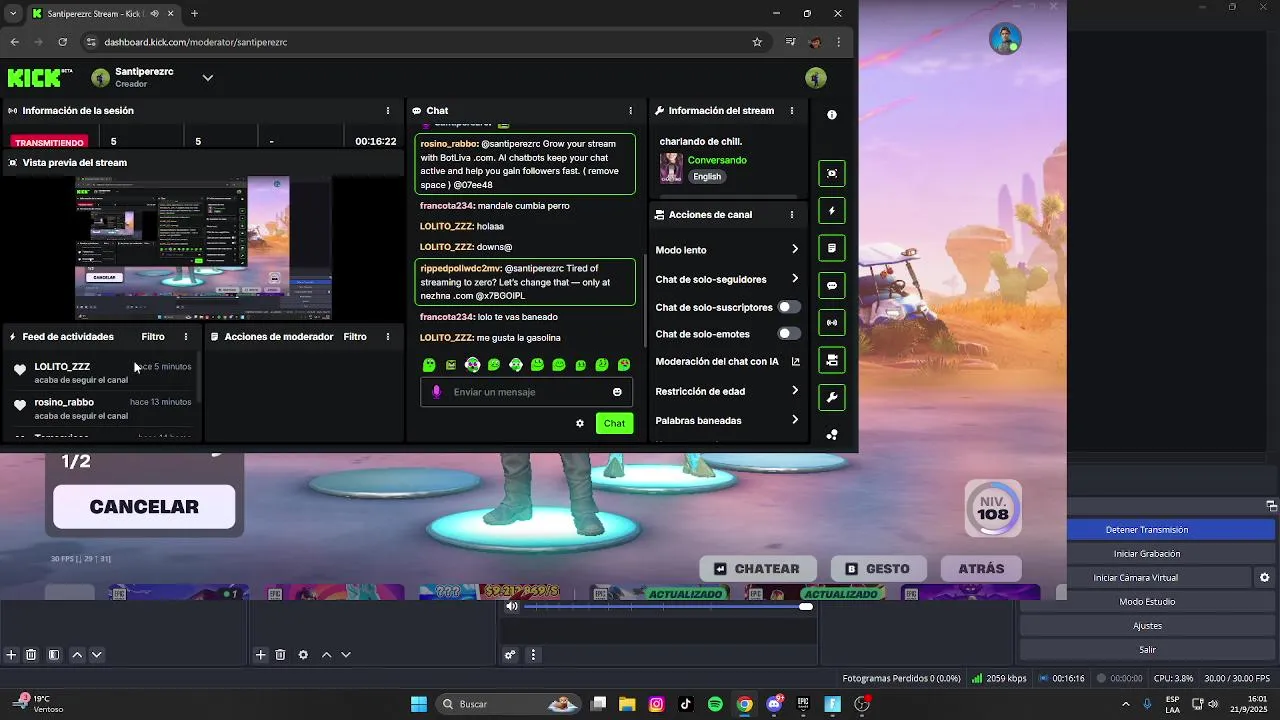Open Ajustes in OBS controls
Screen dimensions: 1280x720
pyautogui.click(x=1147, y=626)
